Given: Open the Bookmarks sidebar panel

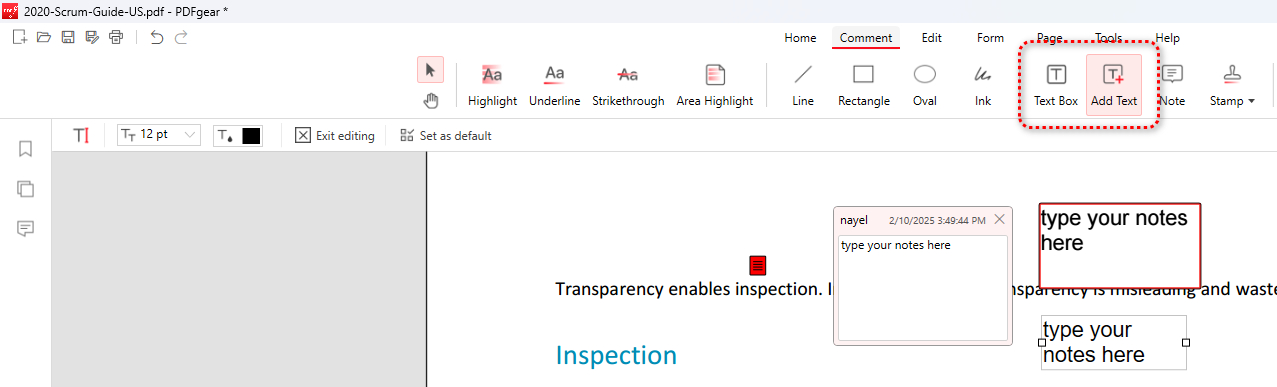Looking at the screenshot, I should (x=26, y=149).
